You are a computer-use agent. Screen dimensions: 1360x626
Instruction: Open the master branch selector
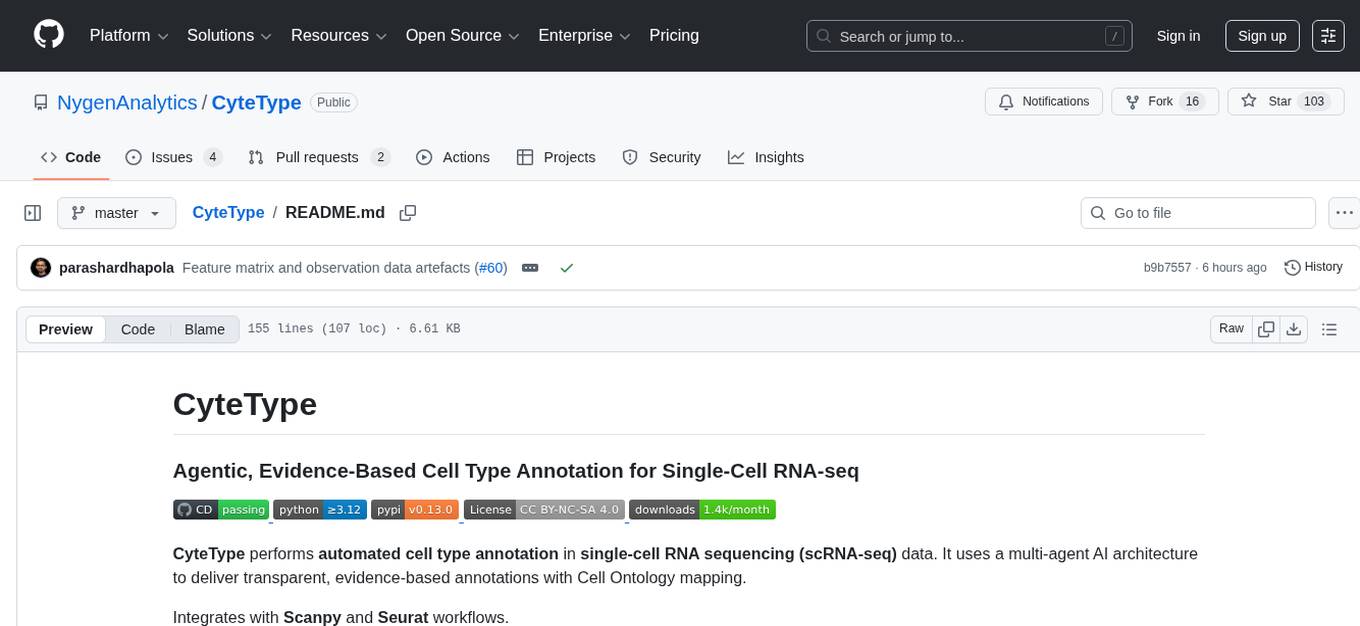point(116,213)
